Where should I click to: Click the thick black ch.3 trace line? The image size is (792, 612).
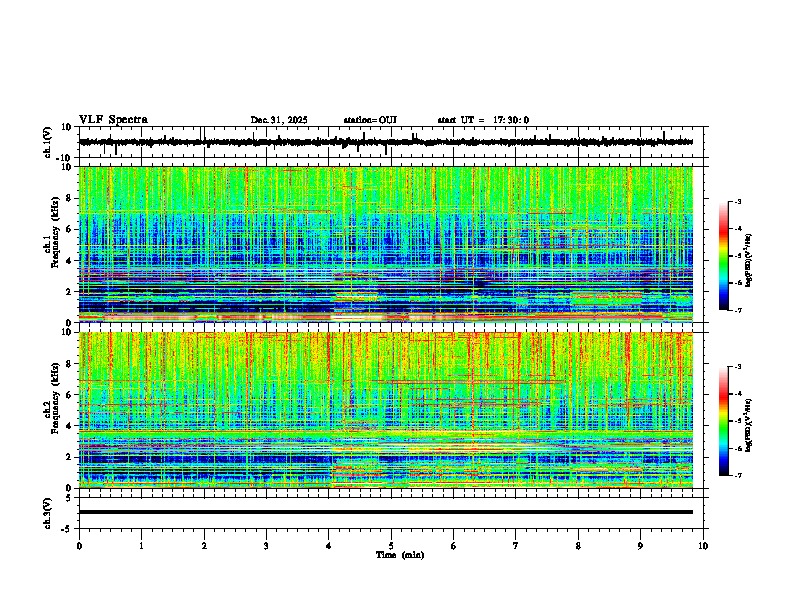point(386,512)
